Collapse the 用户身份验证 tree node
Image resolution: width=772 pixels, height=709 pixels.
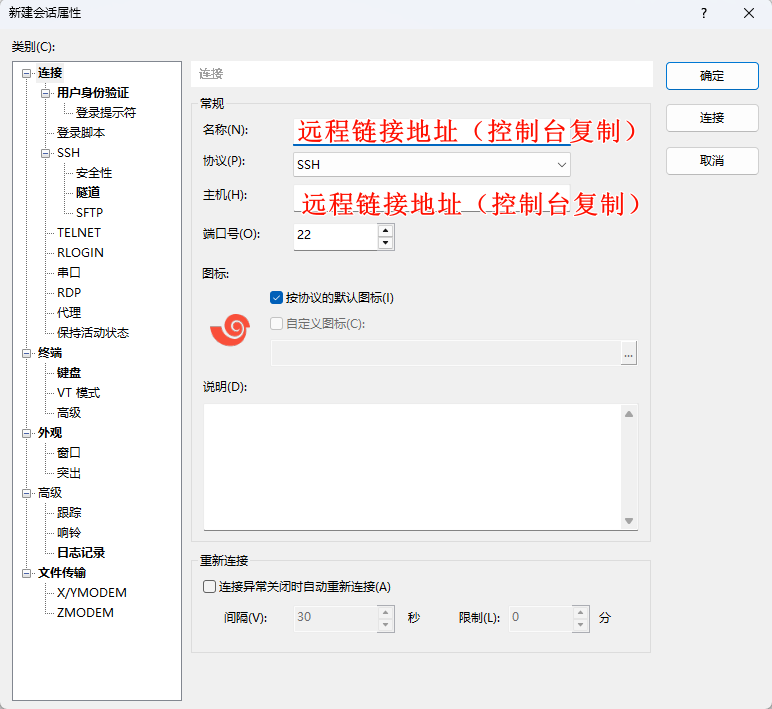[45, 93]
